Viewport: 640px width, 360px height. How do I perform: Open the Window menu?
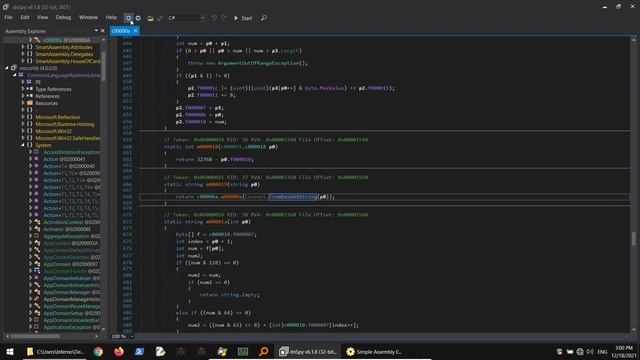[x=88, y=18]
